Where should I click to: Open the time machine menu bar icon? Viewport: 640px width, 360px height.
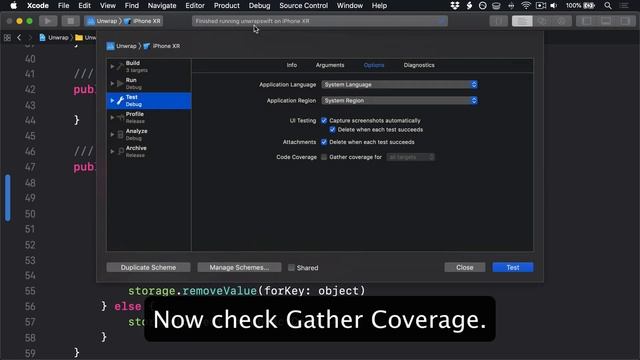[x=482, y=5]
